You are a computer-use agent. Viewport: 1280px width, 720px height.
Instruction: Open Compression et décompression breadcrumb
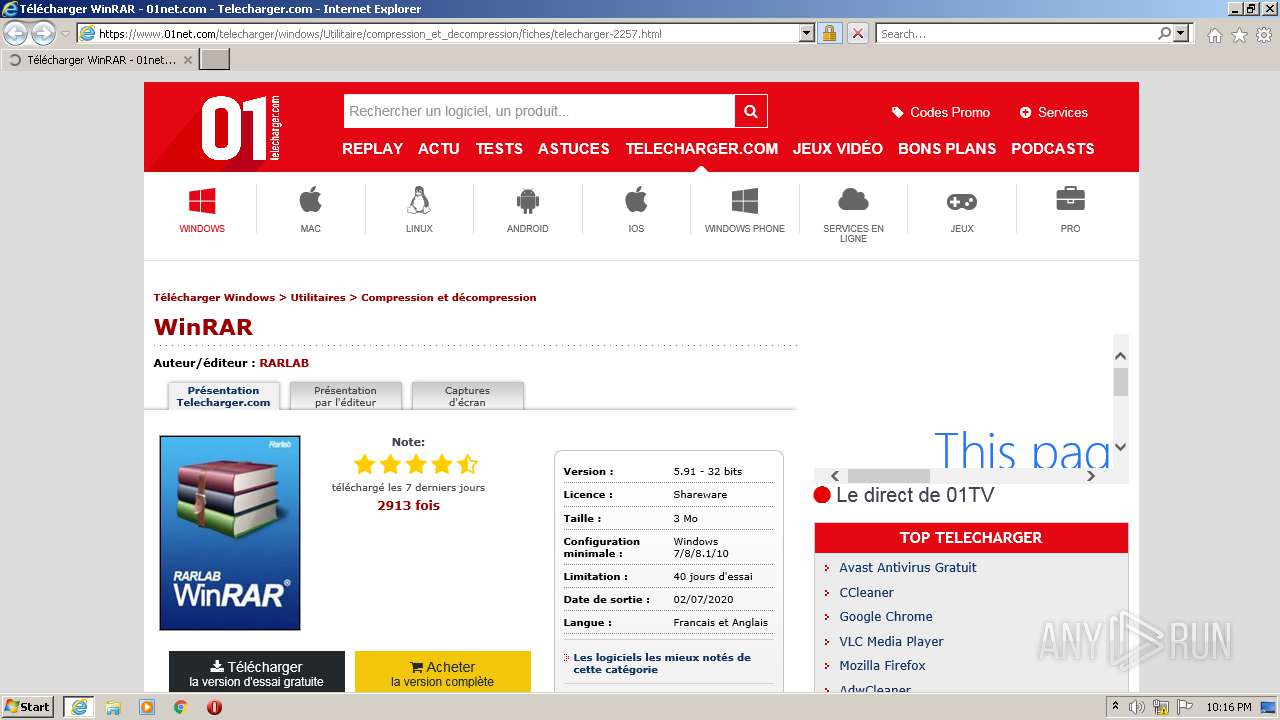[x=449, y=297]
